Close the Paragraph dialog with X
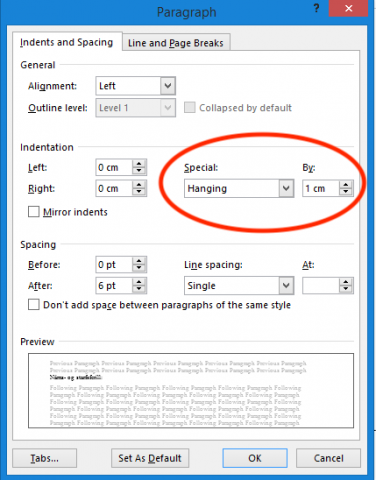376x480 pixels. coord(348,8)
